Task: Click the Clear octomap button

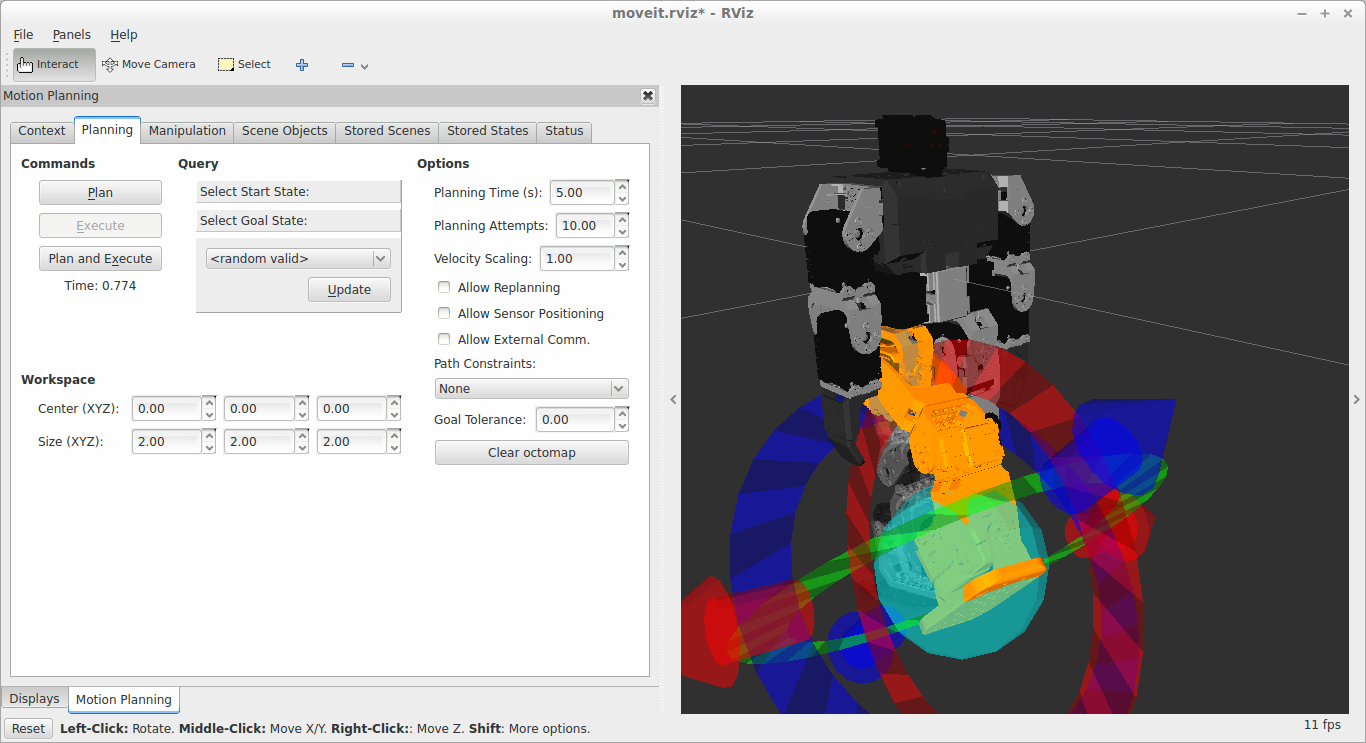Action: pos(531,453)
